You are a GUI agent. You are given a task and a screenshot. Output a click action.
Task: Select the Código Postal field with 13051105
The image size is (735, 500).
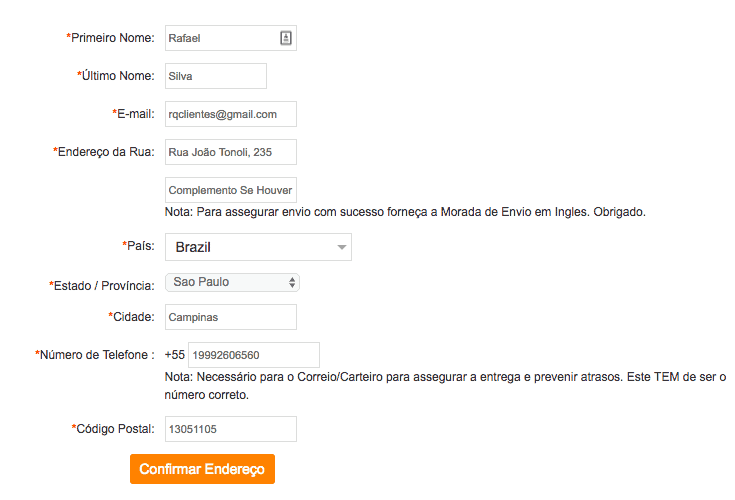(x=231, y=429)
